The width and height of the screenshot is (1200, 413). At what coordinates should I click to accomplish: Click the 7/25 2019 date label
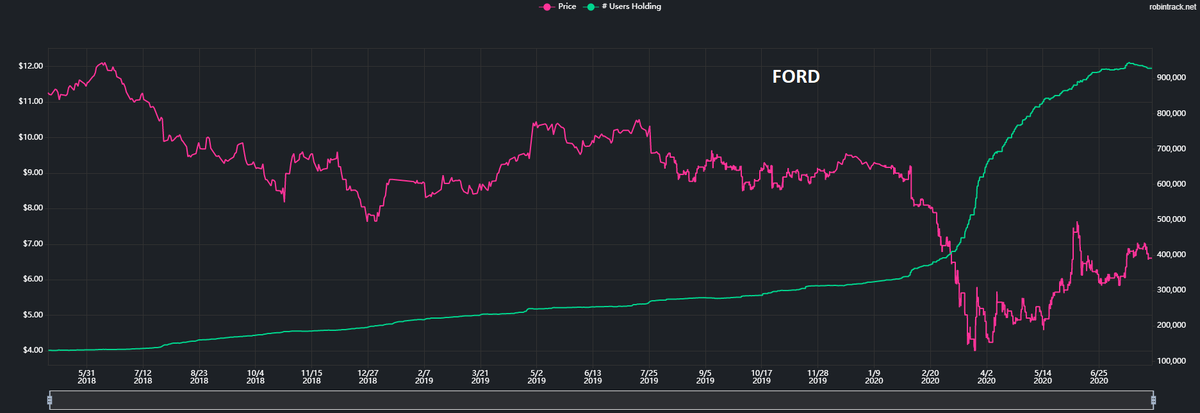649,376
